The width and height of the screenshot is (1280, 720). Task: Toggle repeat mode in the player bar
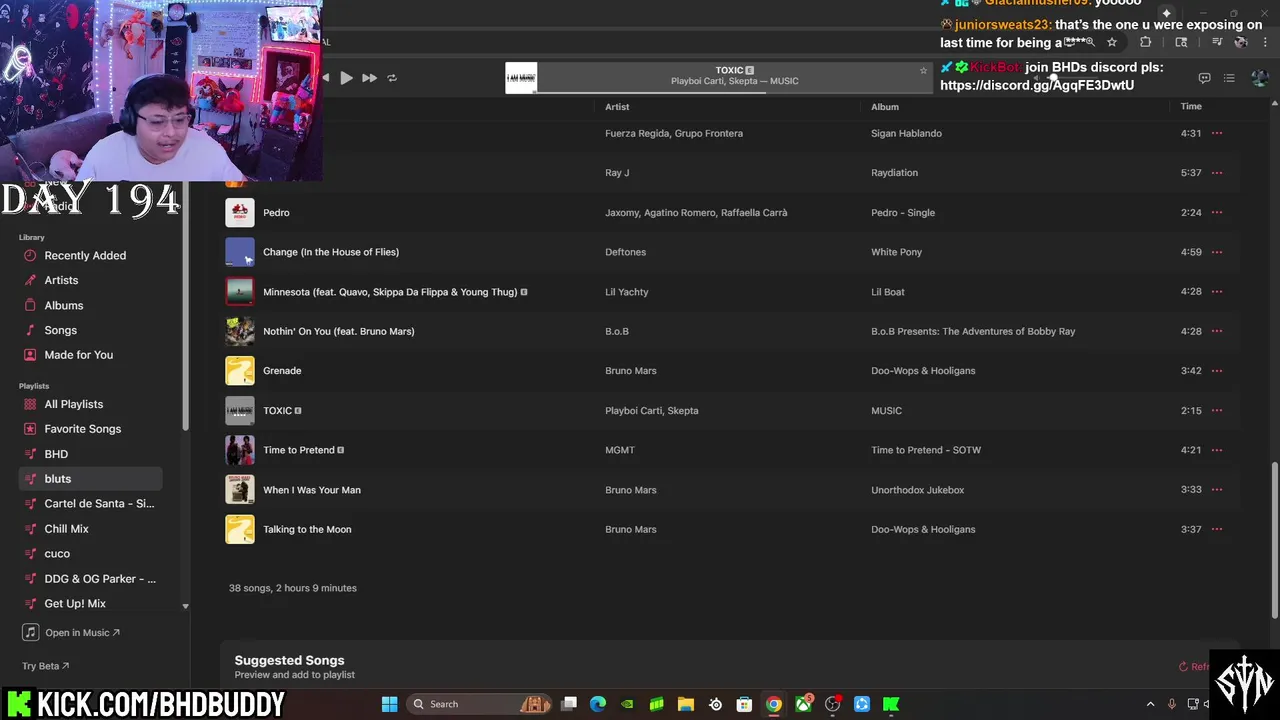(x=392, y=78)
